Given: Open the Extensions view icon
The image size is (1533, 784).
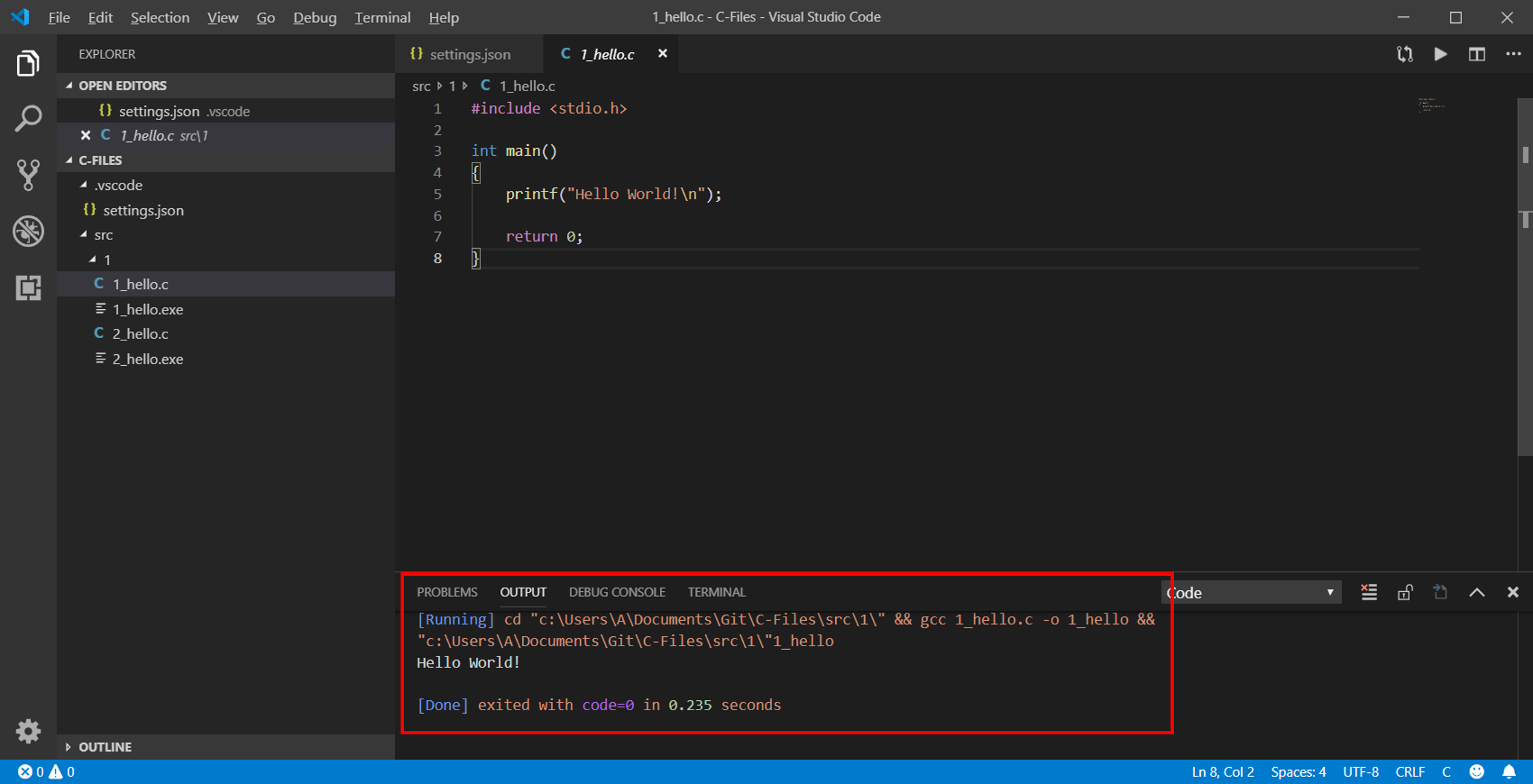Looking at the screenshot, I should pos(28,287).
